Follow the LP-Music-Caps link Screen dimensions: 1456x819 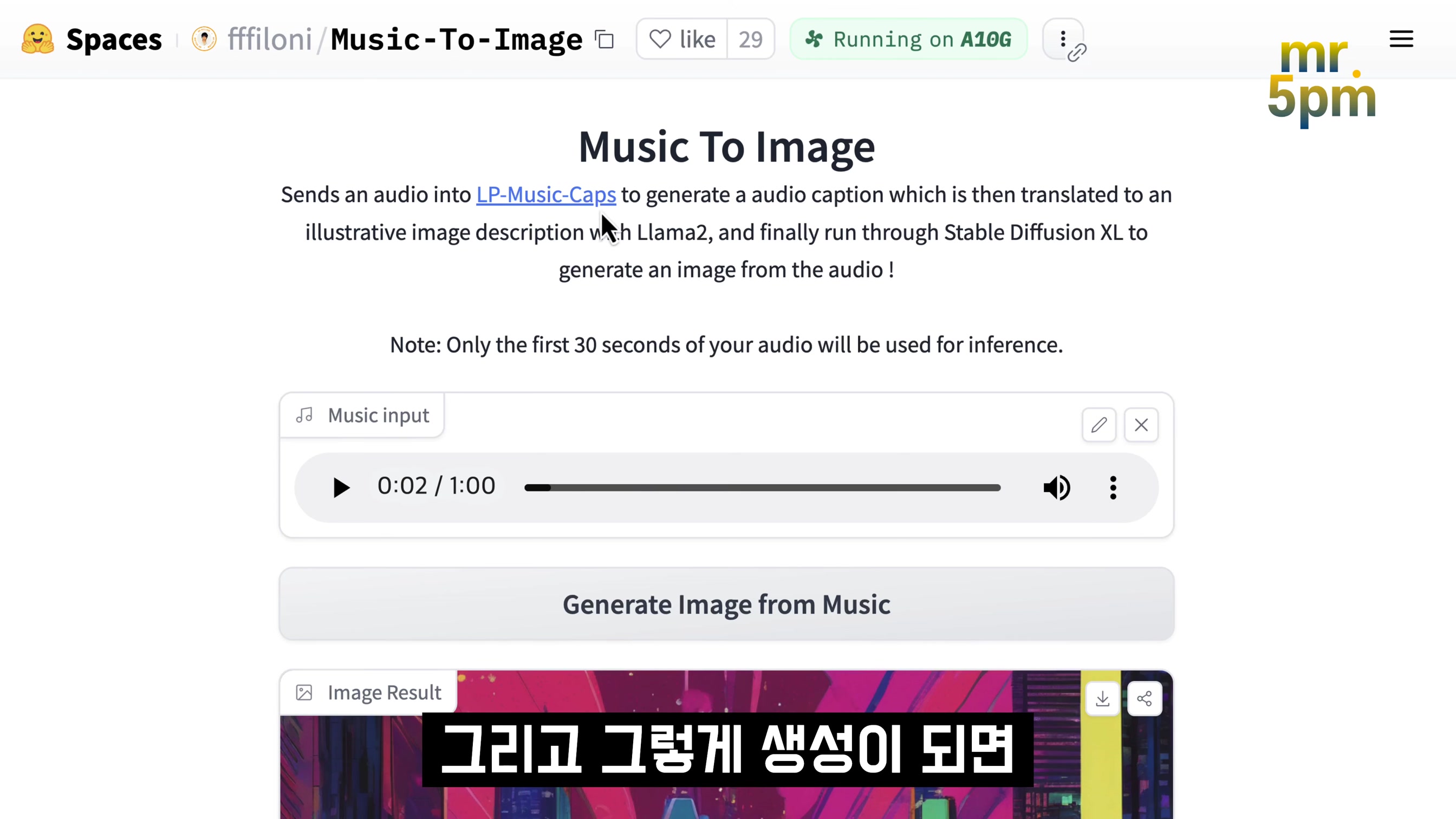pyautogui.click(x=546, y=194)
